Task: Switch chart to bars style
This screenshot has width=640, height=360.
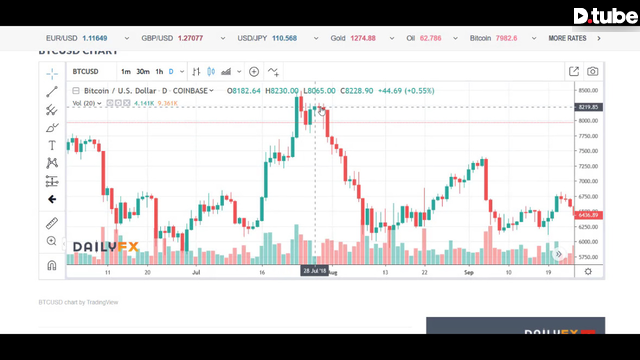Action: click(196, 72)
